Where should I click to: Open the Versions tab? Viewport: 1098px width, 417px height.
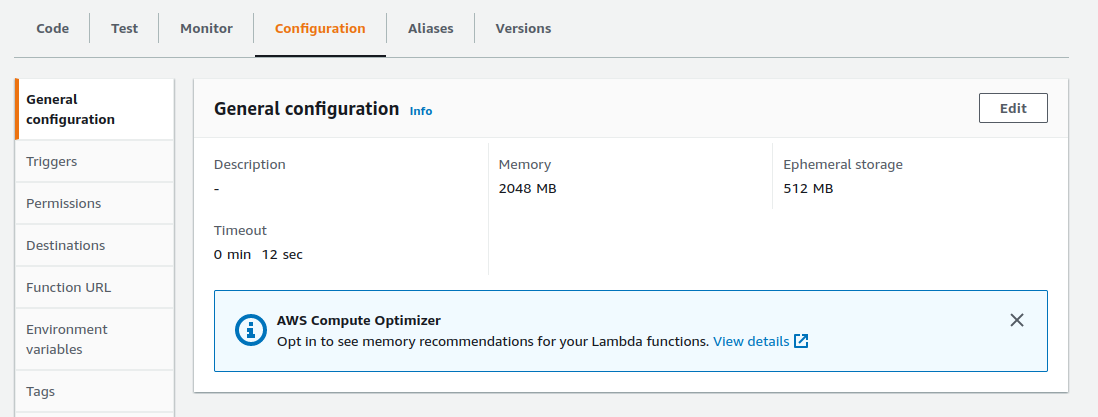[x=523, y=28]
